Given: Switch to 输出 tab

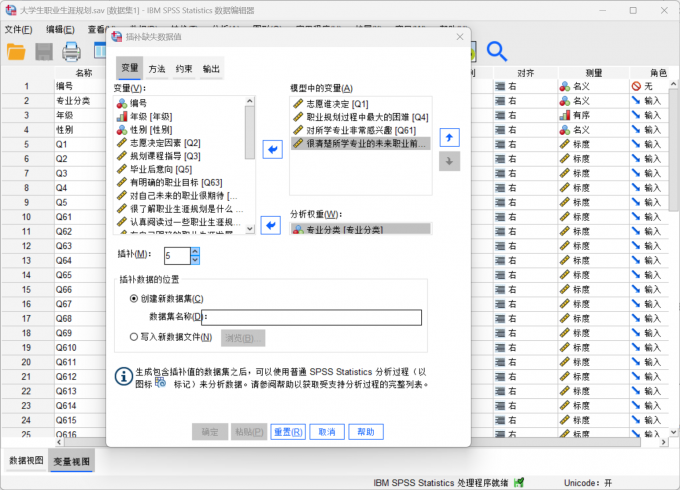Looking at the screenshot, I should (211, 69).
